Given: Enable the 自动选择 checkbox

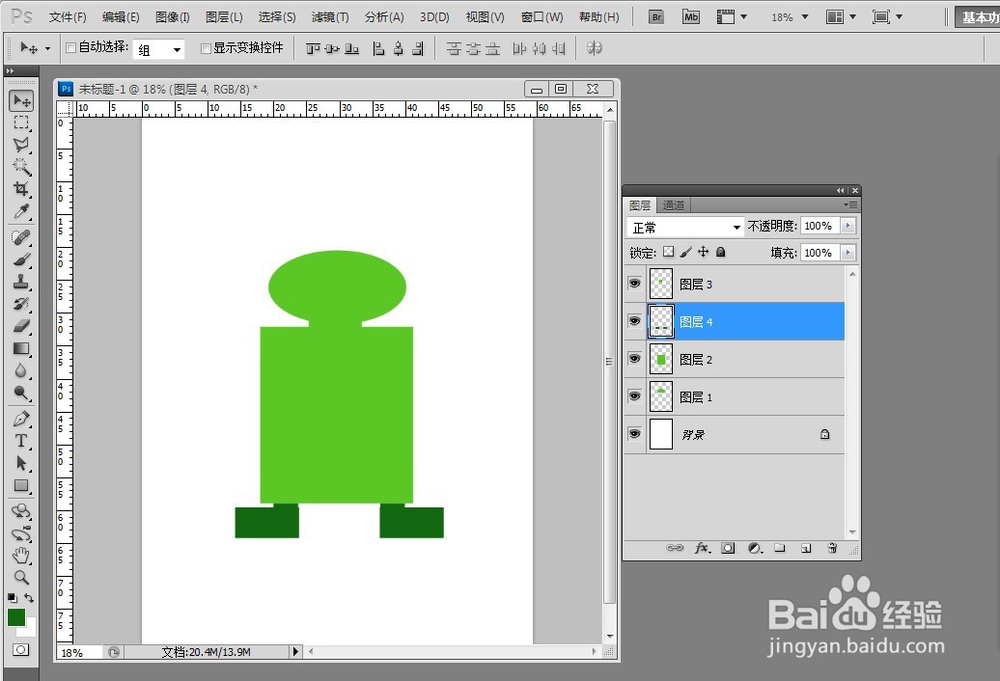Looking at the screenshot, I should click(x=71, y=48).
